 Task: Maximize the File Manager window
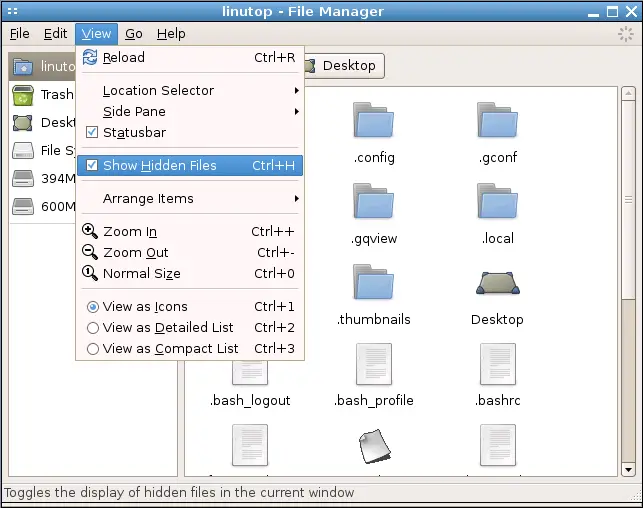point(612,11)
